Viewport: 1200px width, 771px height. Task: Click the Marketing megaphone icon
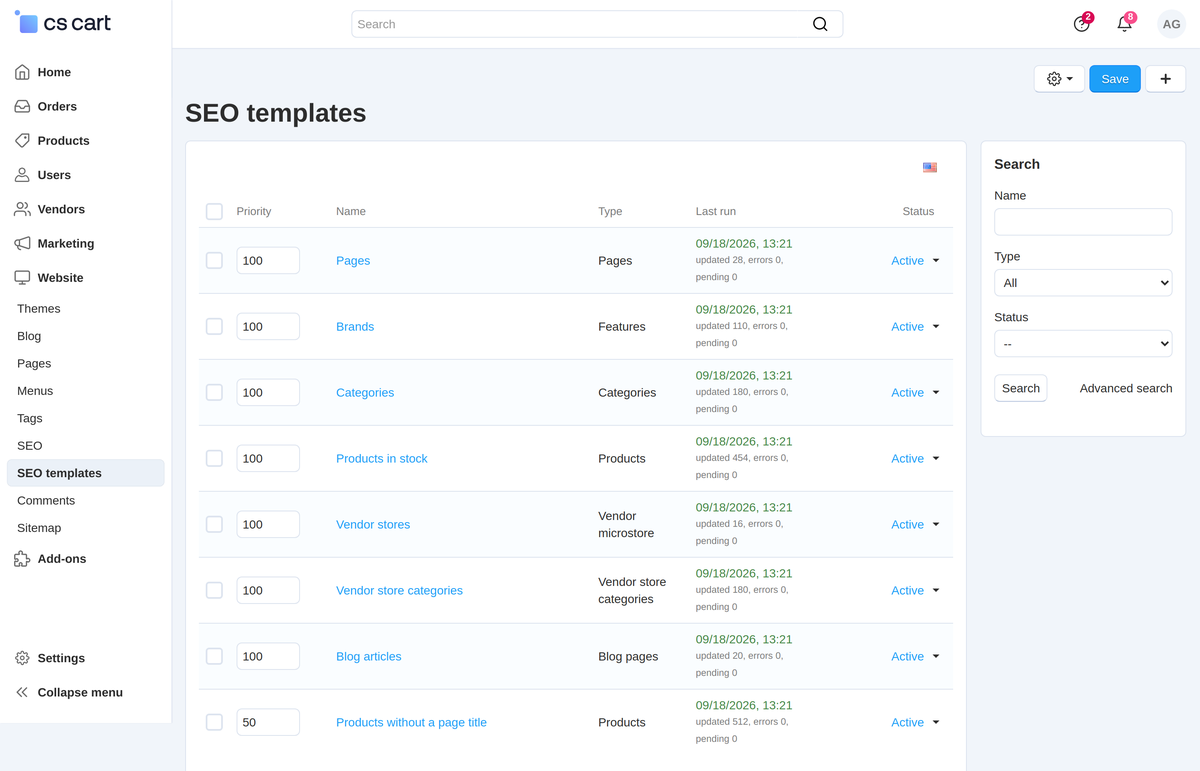click(22, 243)
